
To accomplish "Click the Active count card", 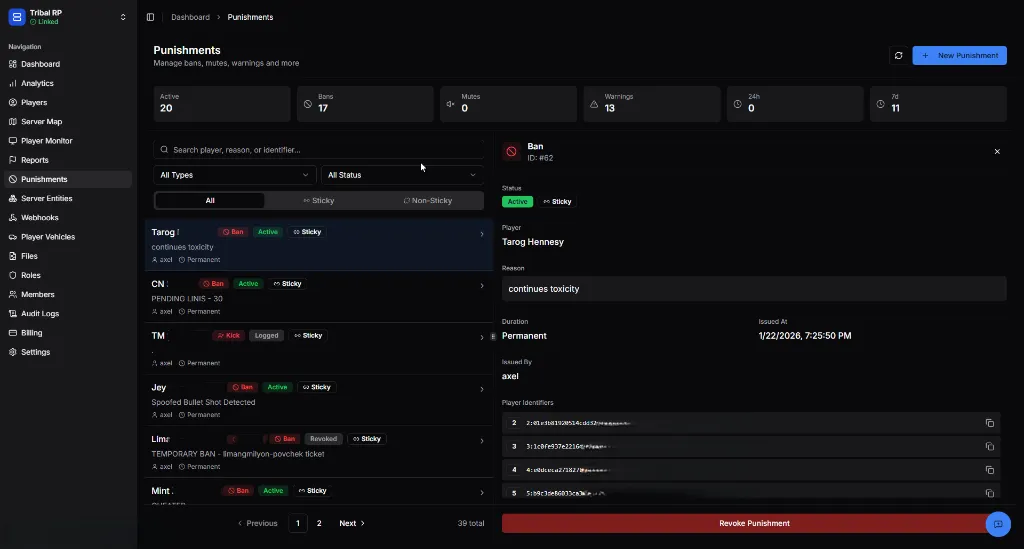I will tap(222, 104).
